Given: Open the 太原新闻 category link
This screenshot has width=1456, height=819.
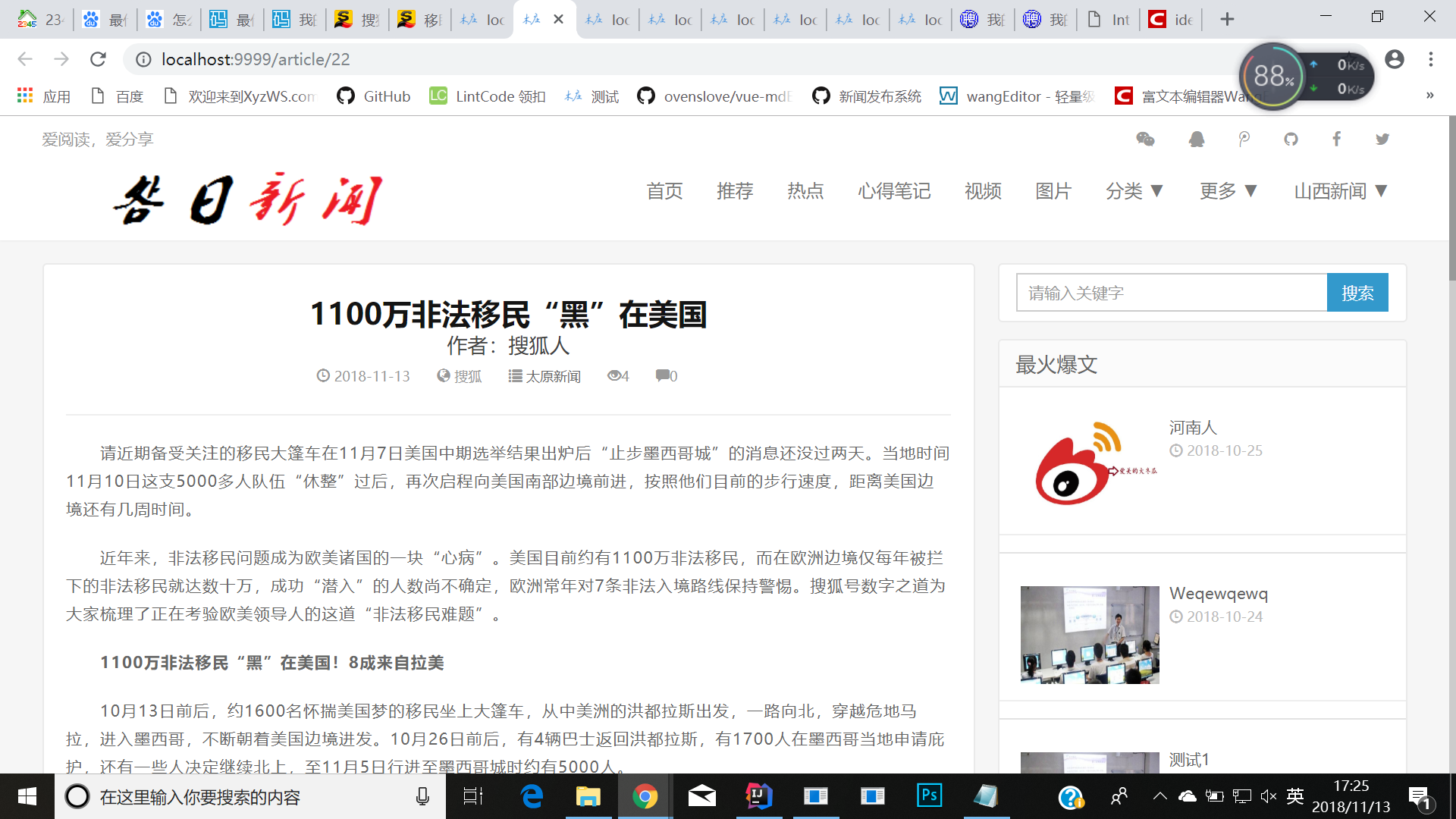Looking at the screenshot, I should (x=553, y=376).
